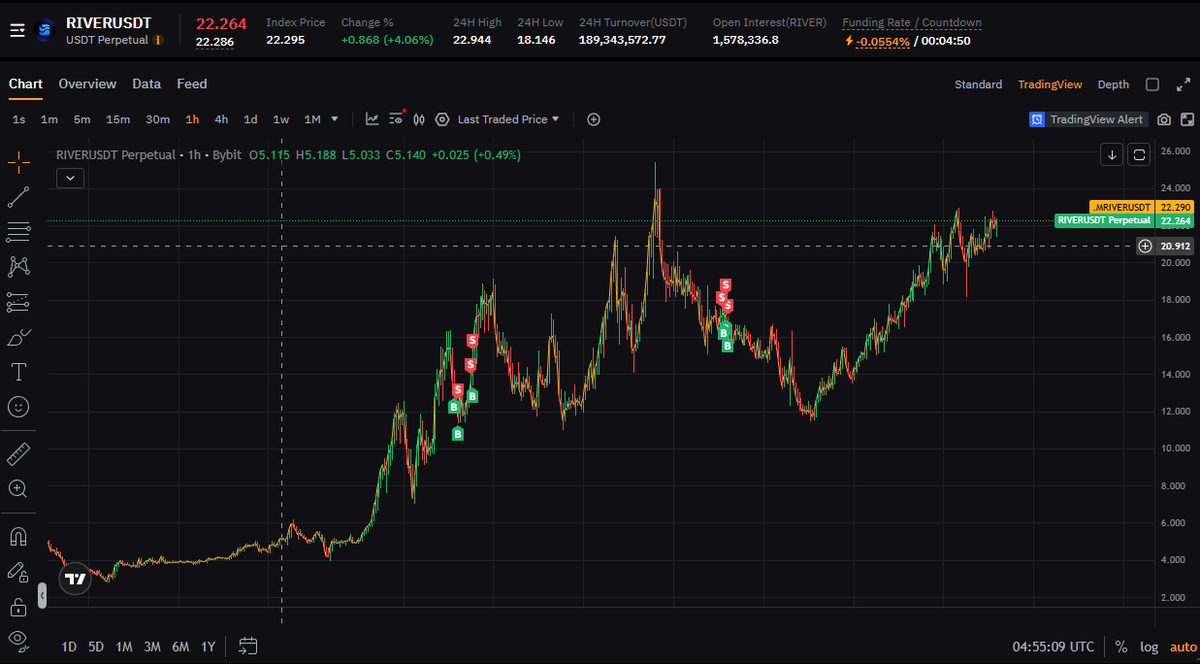
Task: Switch to the Feed tab
Action: (x=192, y=84)
